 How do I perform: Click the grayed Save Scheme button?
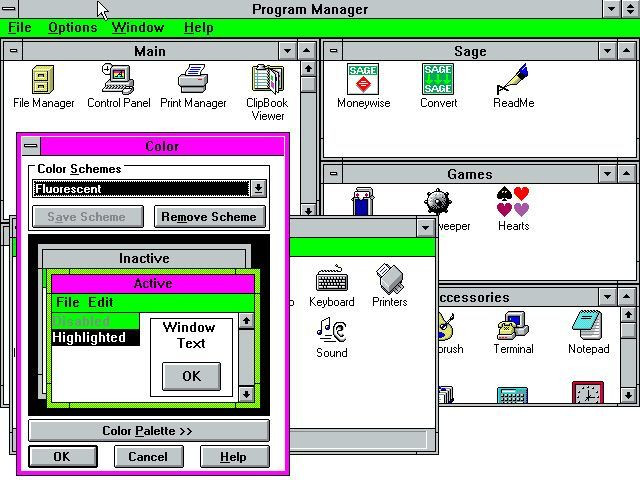(x=88, y=217)
